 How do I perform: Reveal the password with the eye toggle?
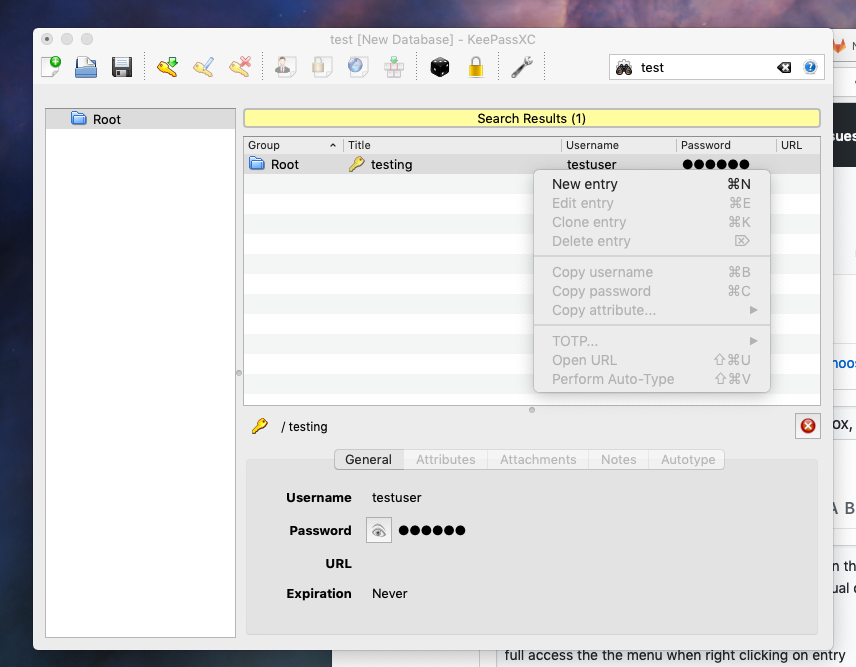[378, 530]
